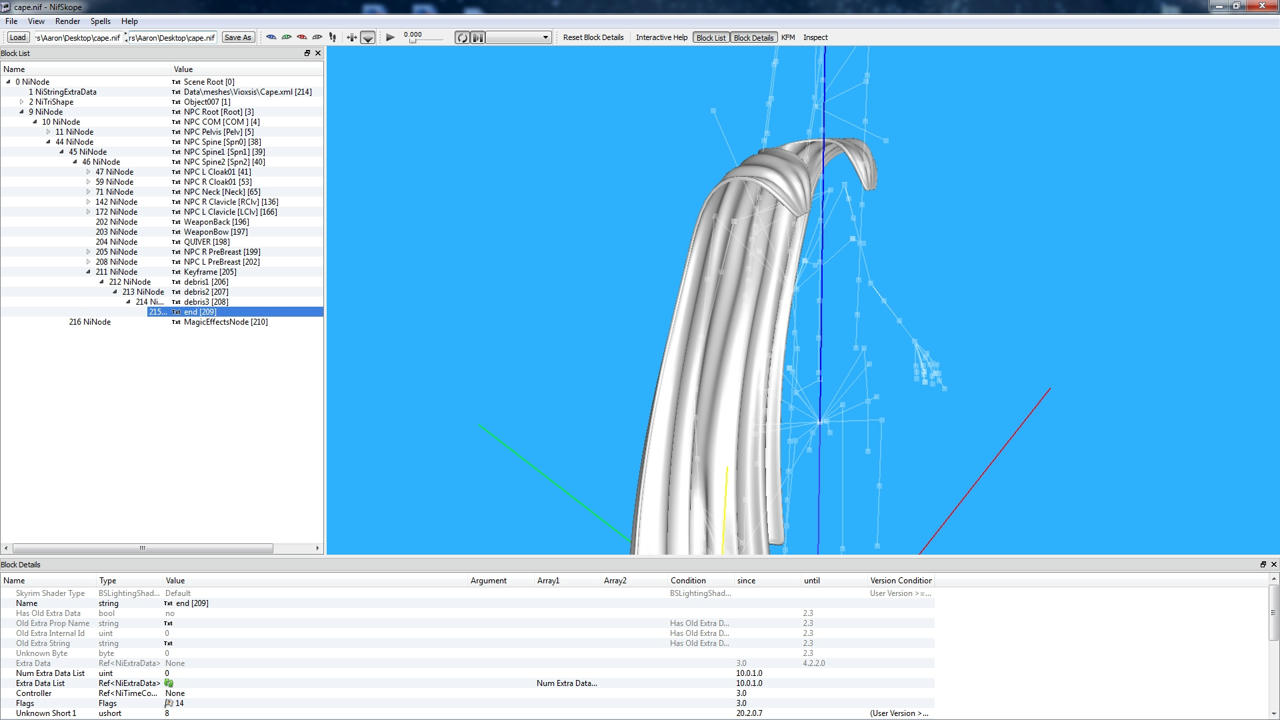Toggle animation Loop button
Image resolution: width=1280 pixels, height=720 pixels.
click(x=462, y=38)
